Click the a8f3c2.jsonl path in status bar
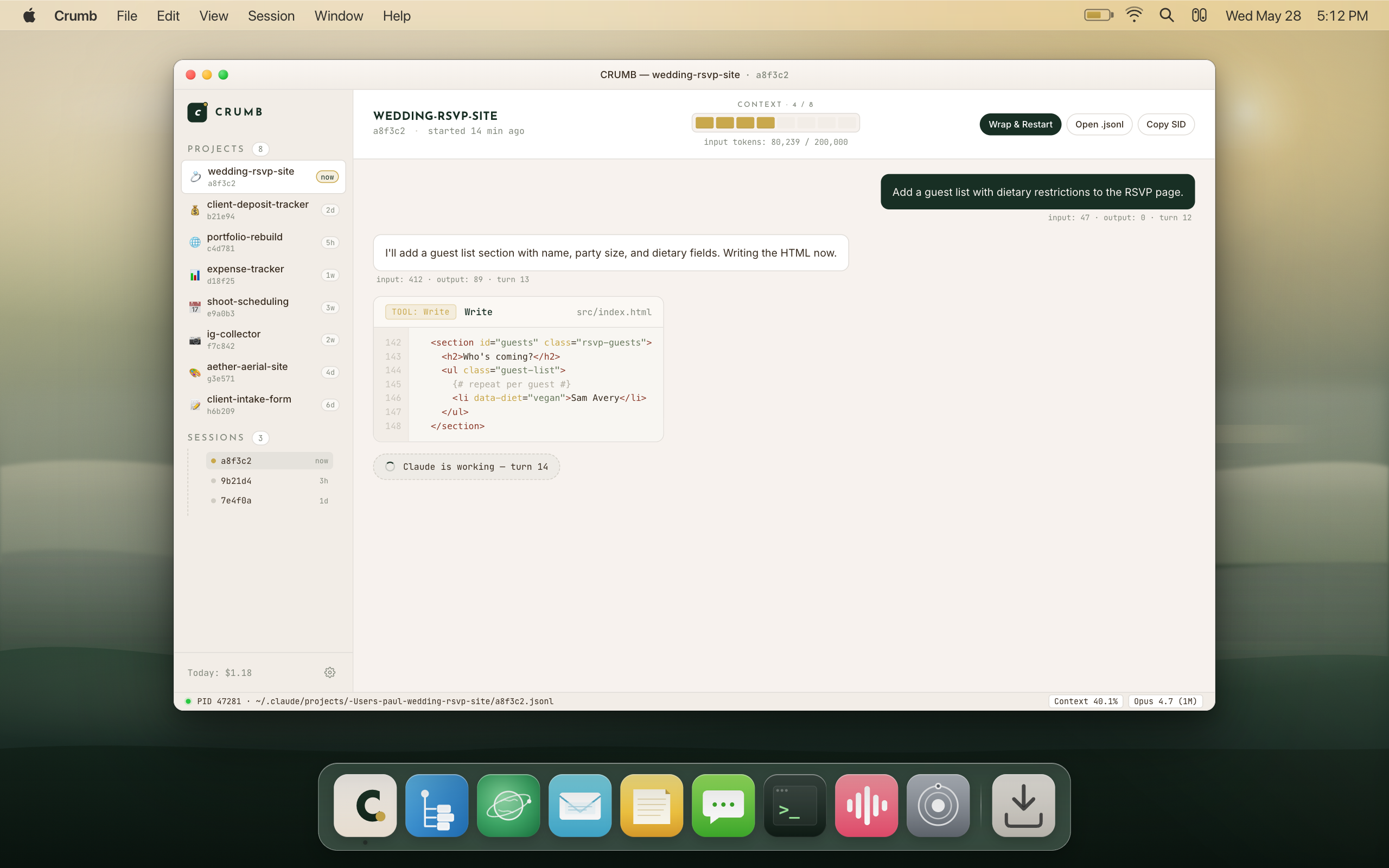The image size is (1389, 868). point(404,701)
